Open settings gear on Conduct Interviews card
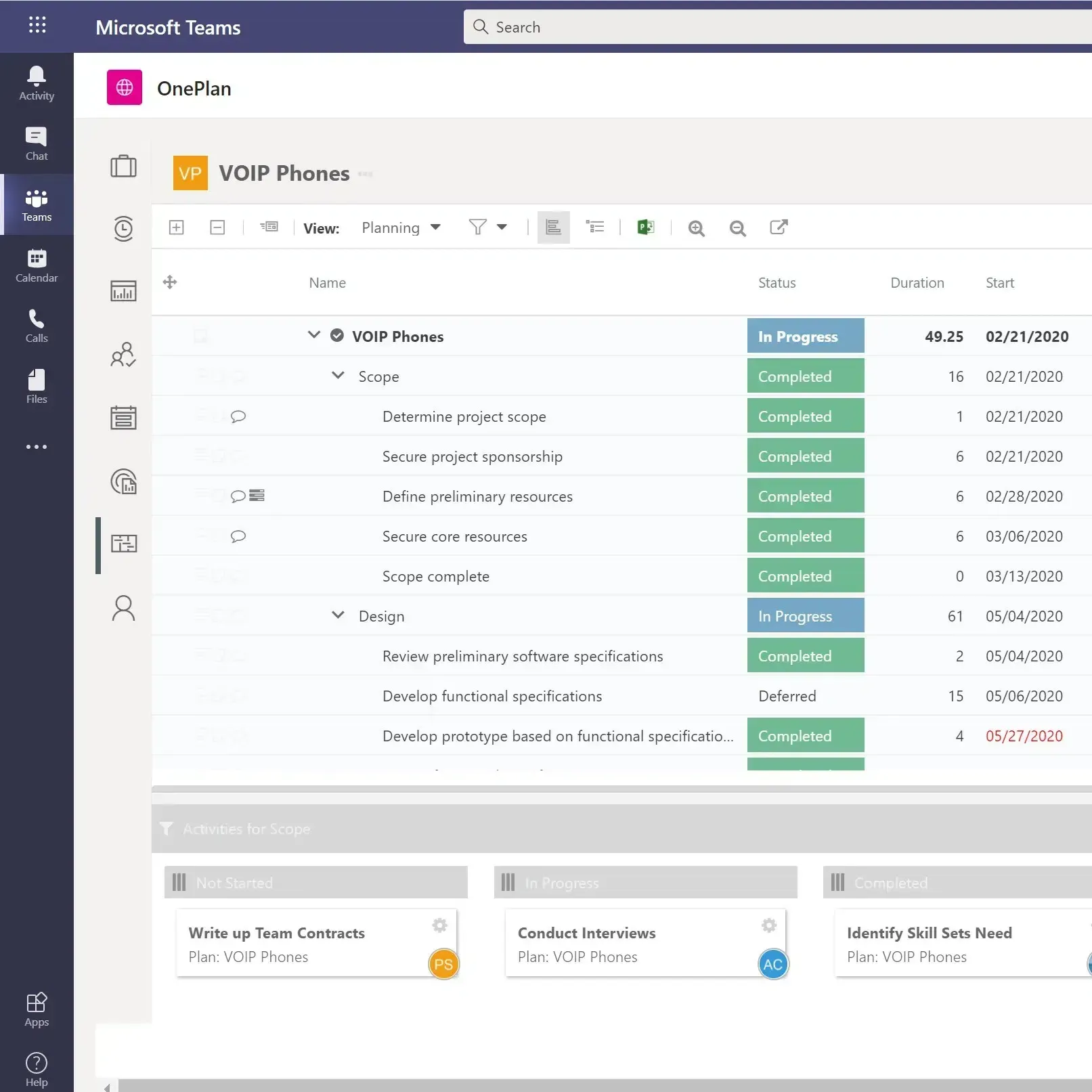Screen dimensions: 1092x1092 tap(769, 925)
